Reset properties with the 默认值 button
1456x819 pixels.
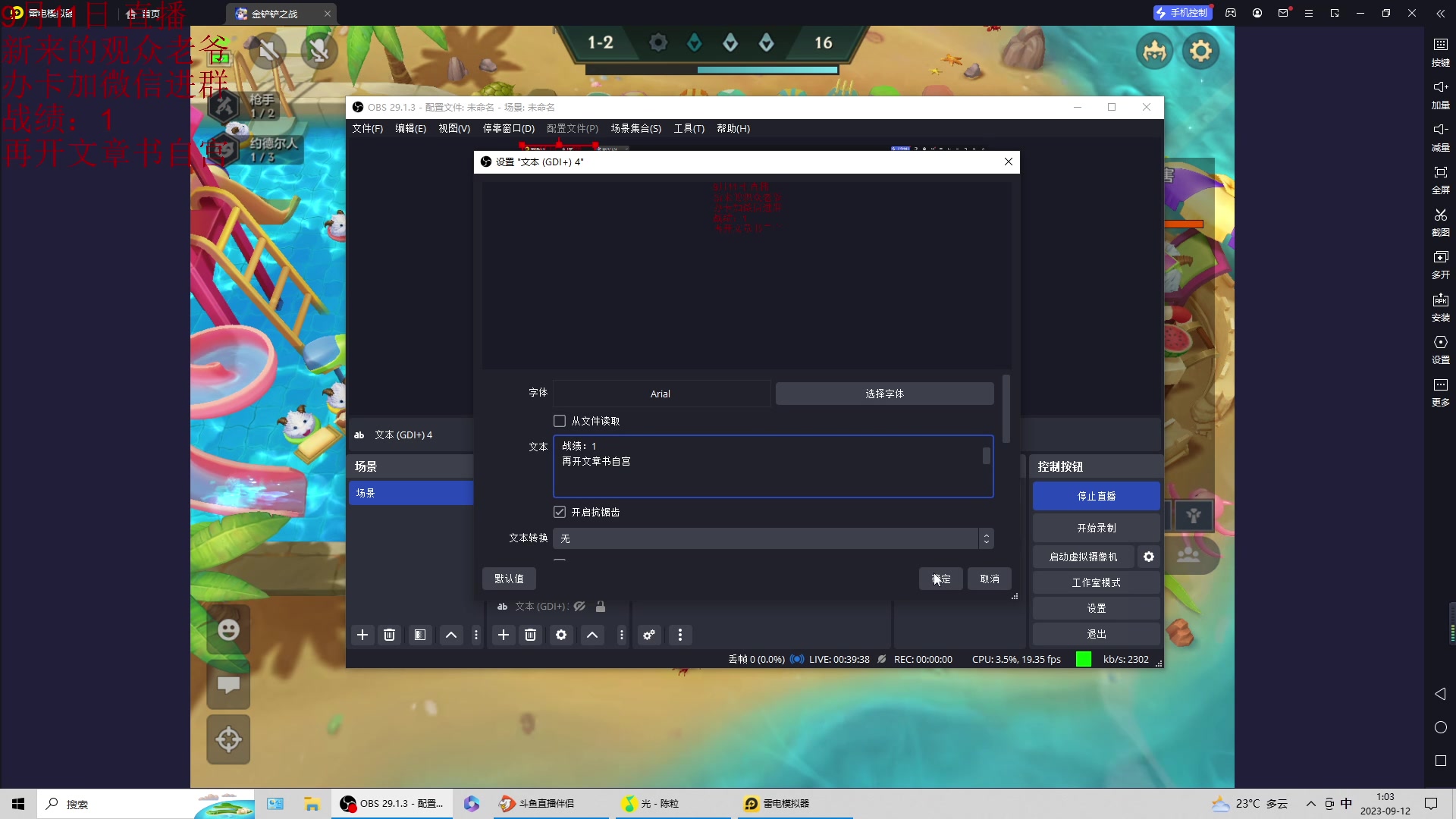pyautogui.click(x=509, y=579)
